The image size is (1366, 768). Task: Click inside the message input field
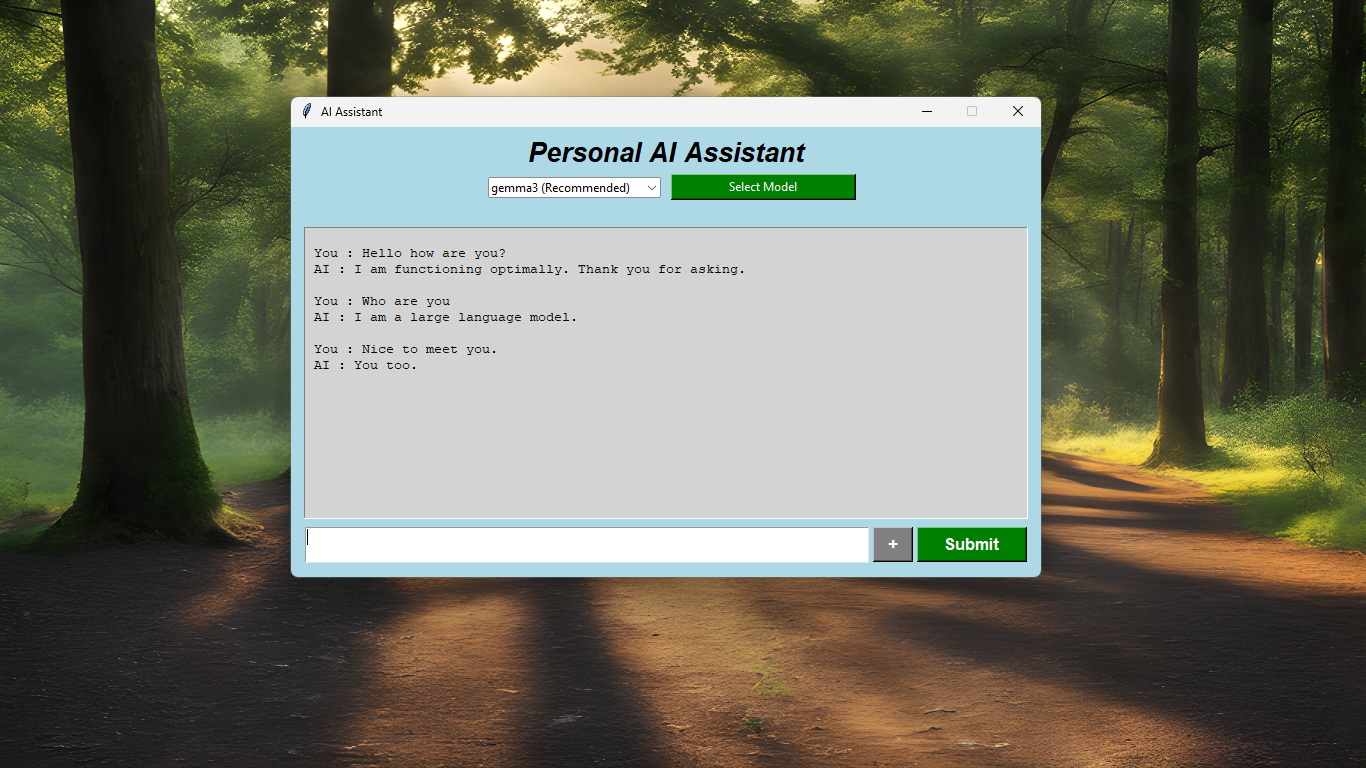588,544
